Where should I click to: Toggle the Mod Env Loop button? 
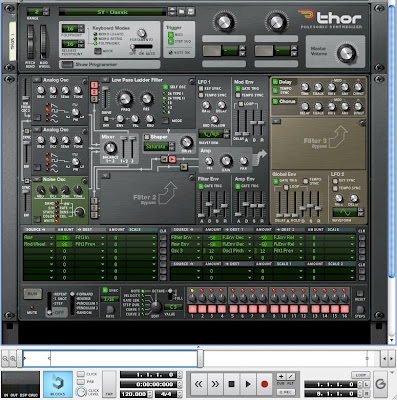tap(241, 104)
